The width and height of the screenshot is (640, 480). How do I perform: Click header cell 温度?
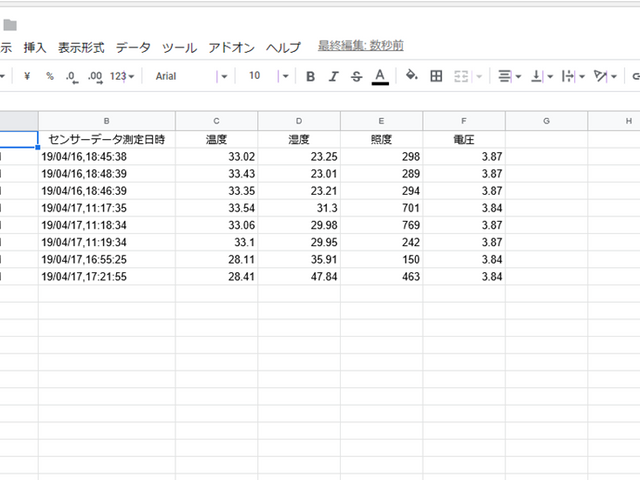[216, 140]
